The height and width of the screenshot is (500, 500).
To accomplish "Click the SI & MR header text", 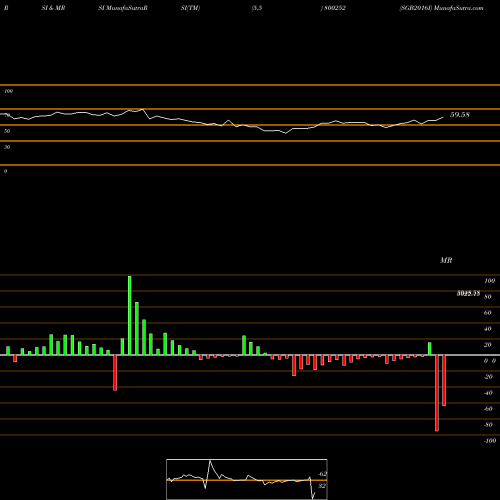I will click(53, 8).
